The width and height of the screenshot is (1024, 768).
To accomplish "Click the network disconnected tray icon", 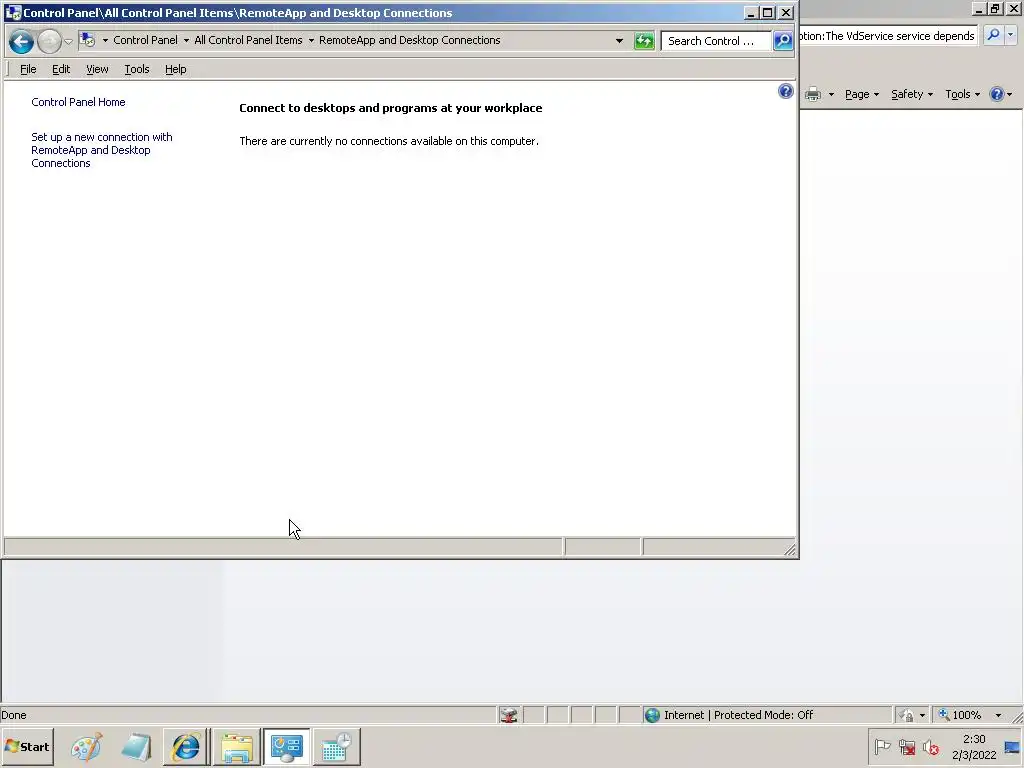I will click(906, 746).
